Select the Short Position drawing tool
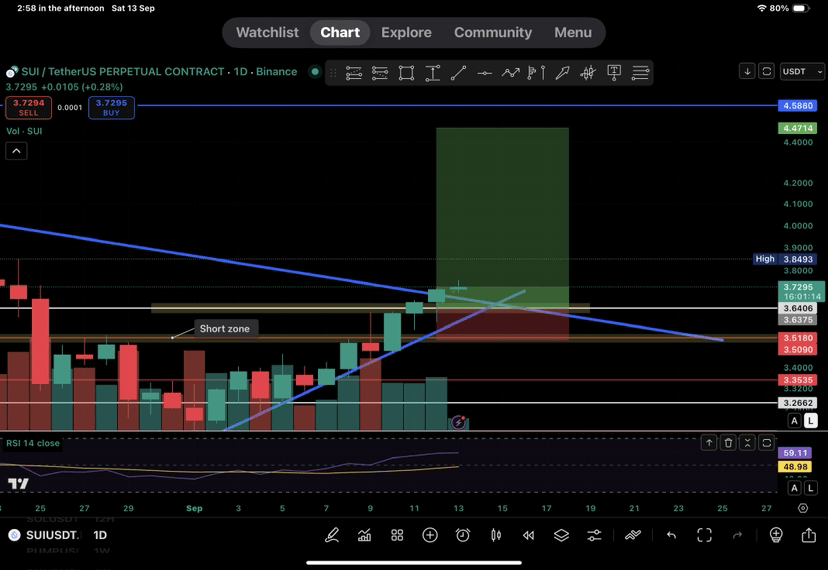The width and height of the screenshot is (828, 570). point(380,73)
